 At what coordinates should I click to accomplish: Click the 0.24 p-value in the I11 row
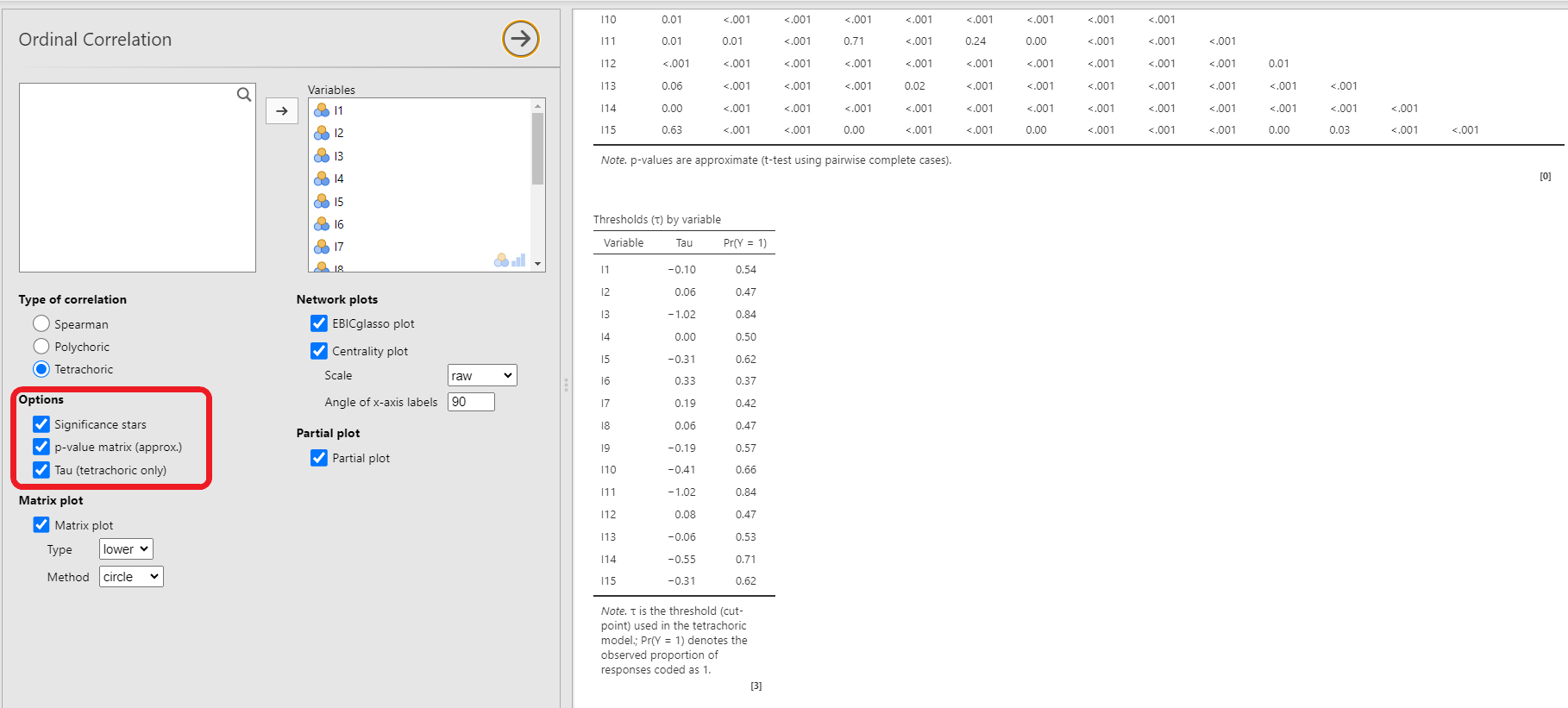975,41
